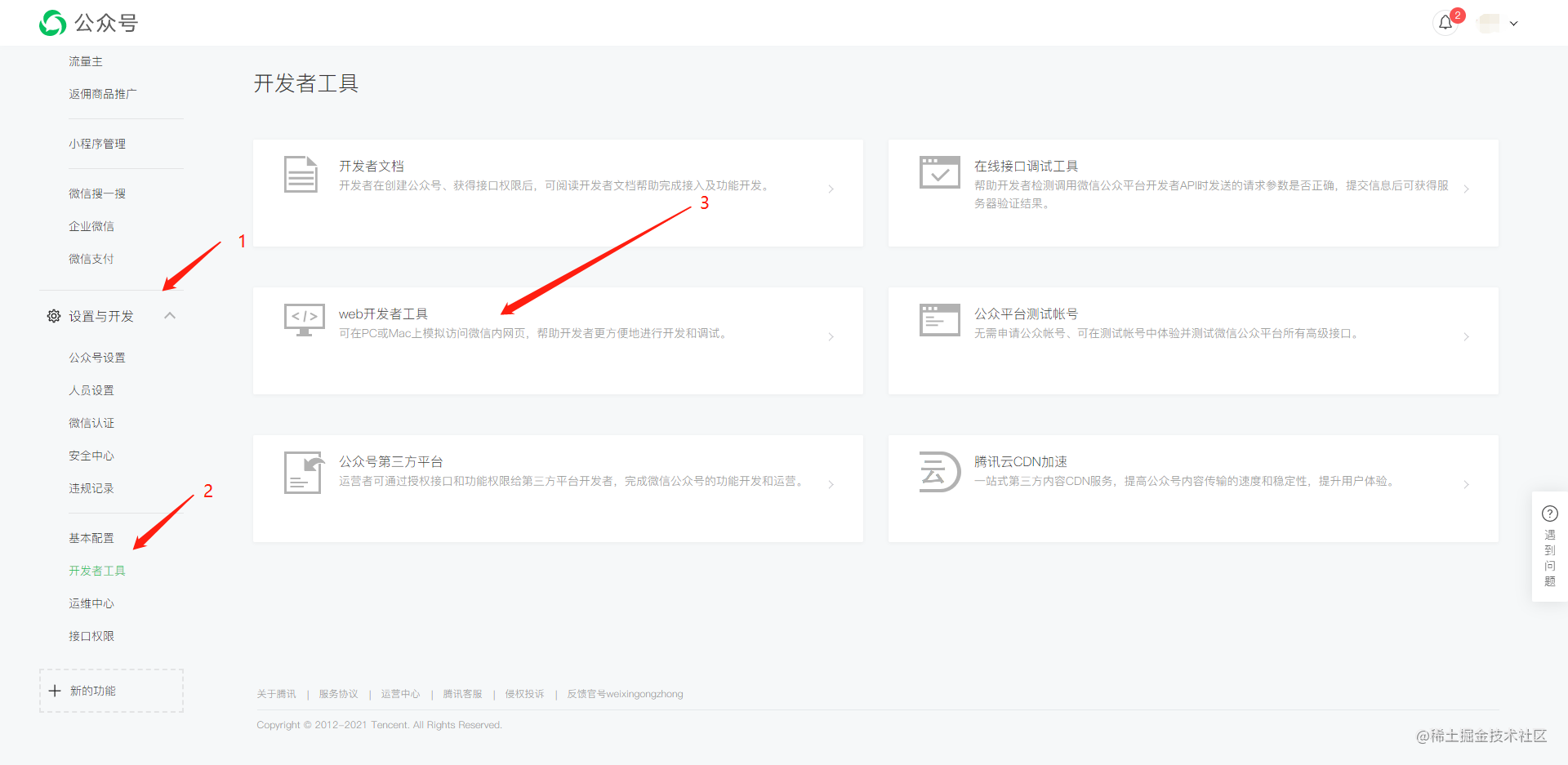This screenshot has height=765, width=1568.
Task: Open 小程序管理 in the sidebar
Action: coord(97,144)
